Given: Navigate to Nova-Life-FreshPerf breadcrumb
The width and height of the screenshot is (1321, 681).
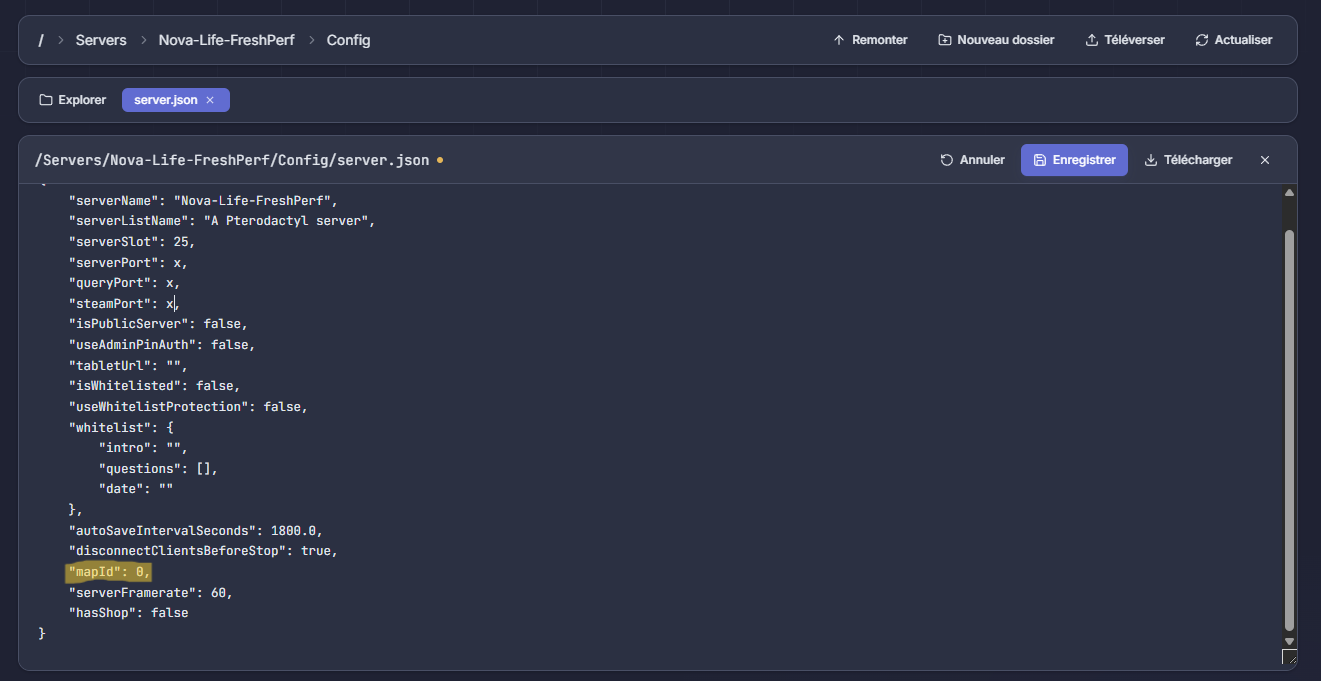Looking at the screenshot, I should point(227,40).
